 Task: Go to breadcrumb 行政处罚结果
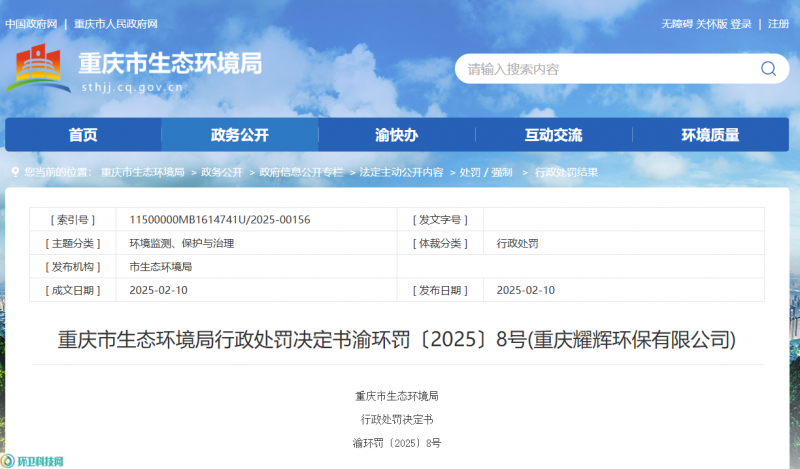tap(566, 172)
